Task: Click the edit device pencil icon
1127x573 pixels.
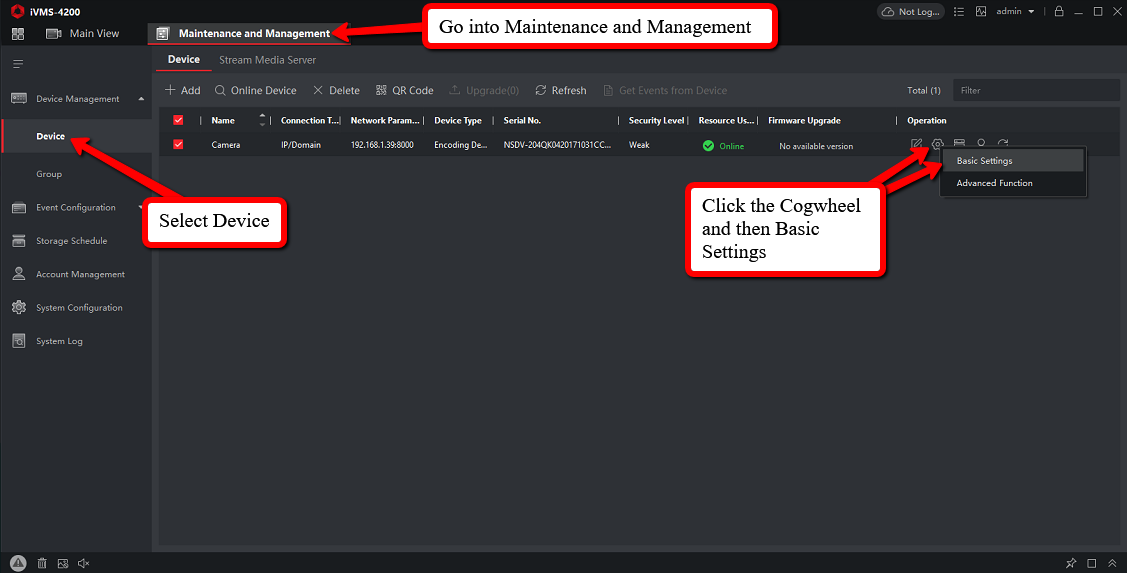Action: pyautogui.click(x=916, y=145)
